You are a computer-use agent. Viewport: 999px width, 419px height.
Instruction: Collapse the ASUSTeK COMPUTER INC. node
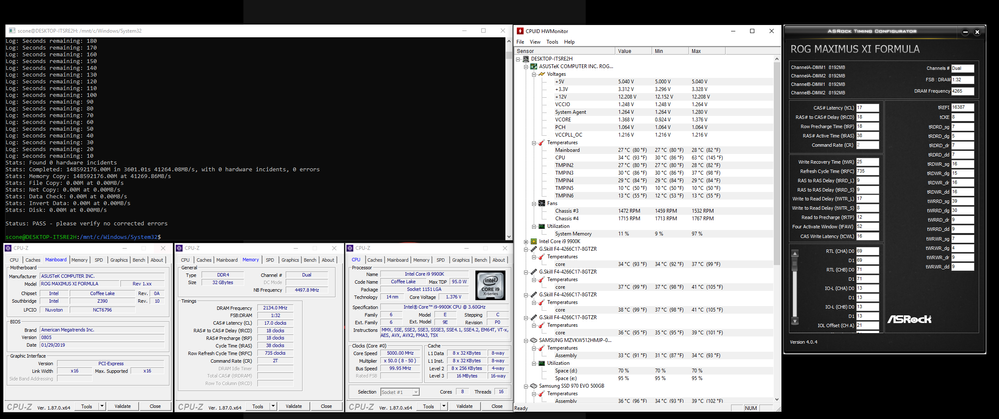click(x=526, y=66)
